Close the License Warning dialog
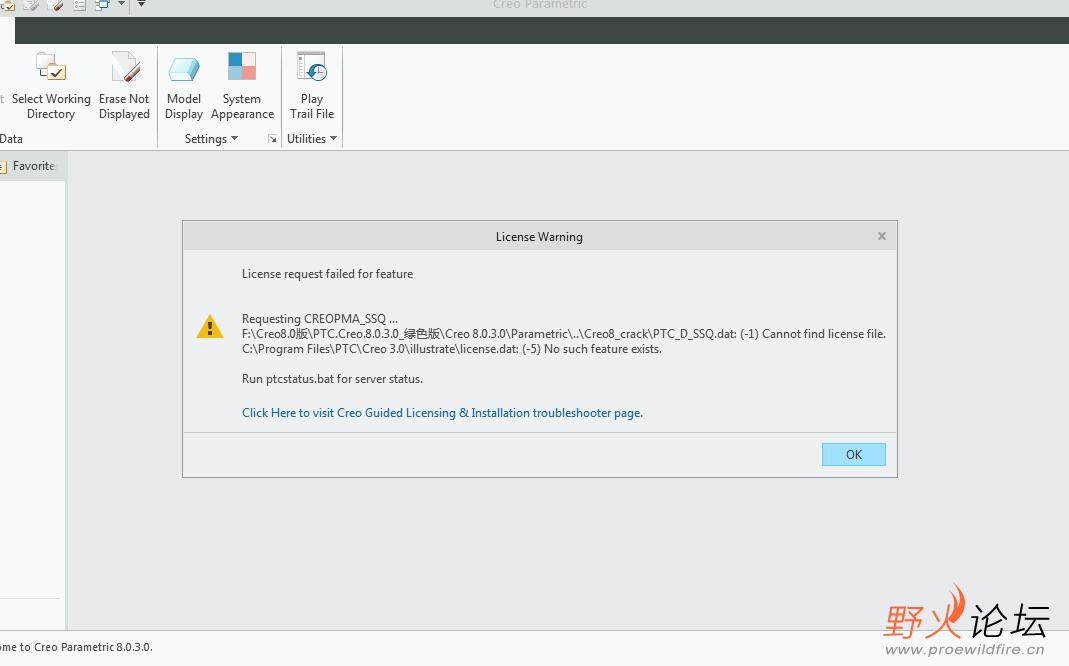 (882, 236)
